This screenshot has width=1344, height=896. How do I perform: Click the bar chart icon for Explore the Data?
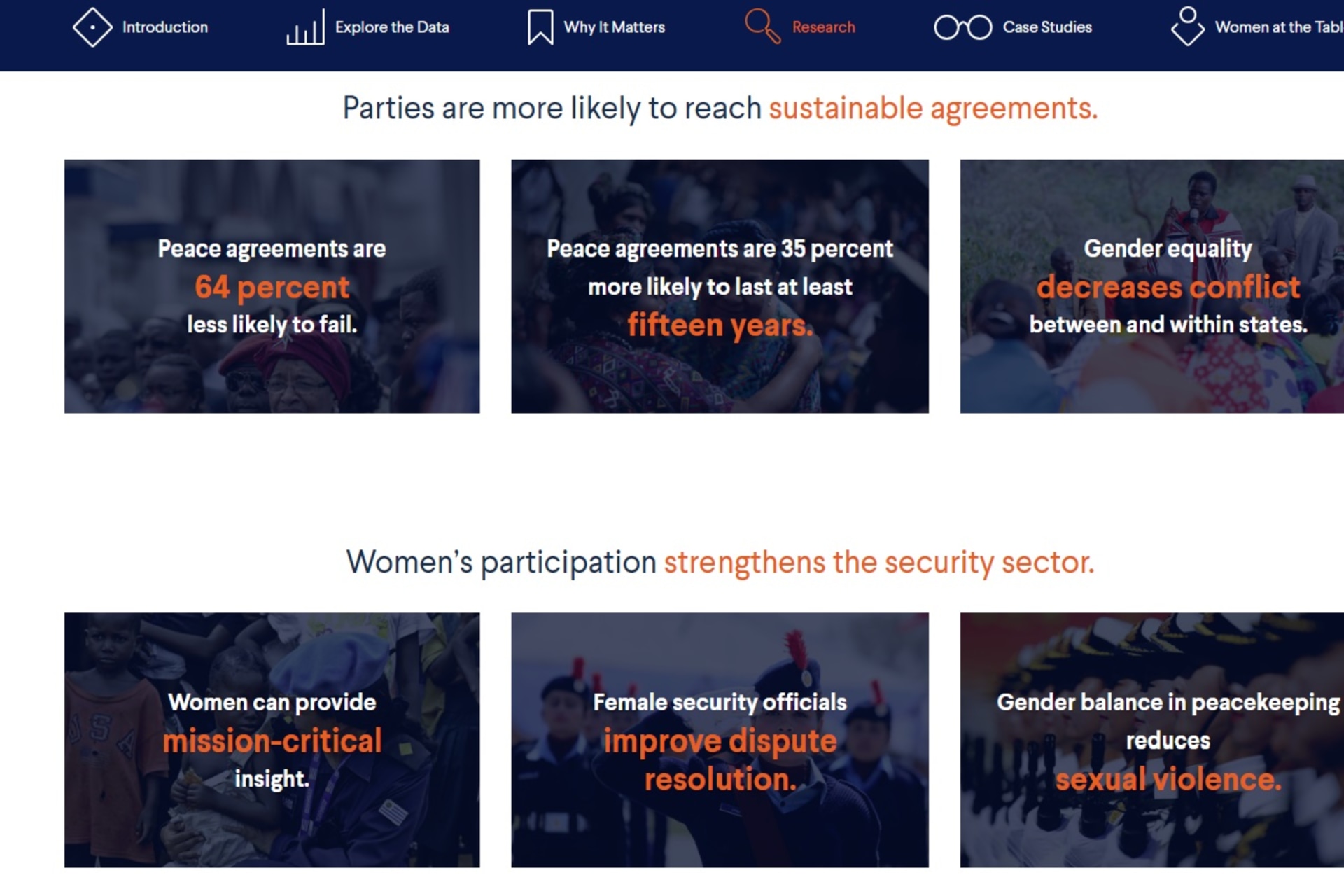[x=305, y=28]
